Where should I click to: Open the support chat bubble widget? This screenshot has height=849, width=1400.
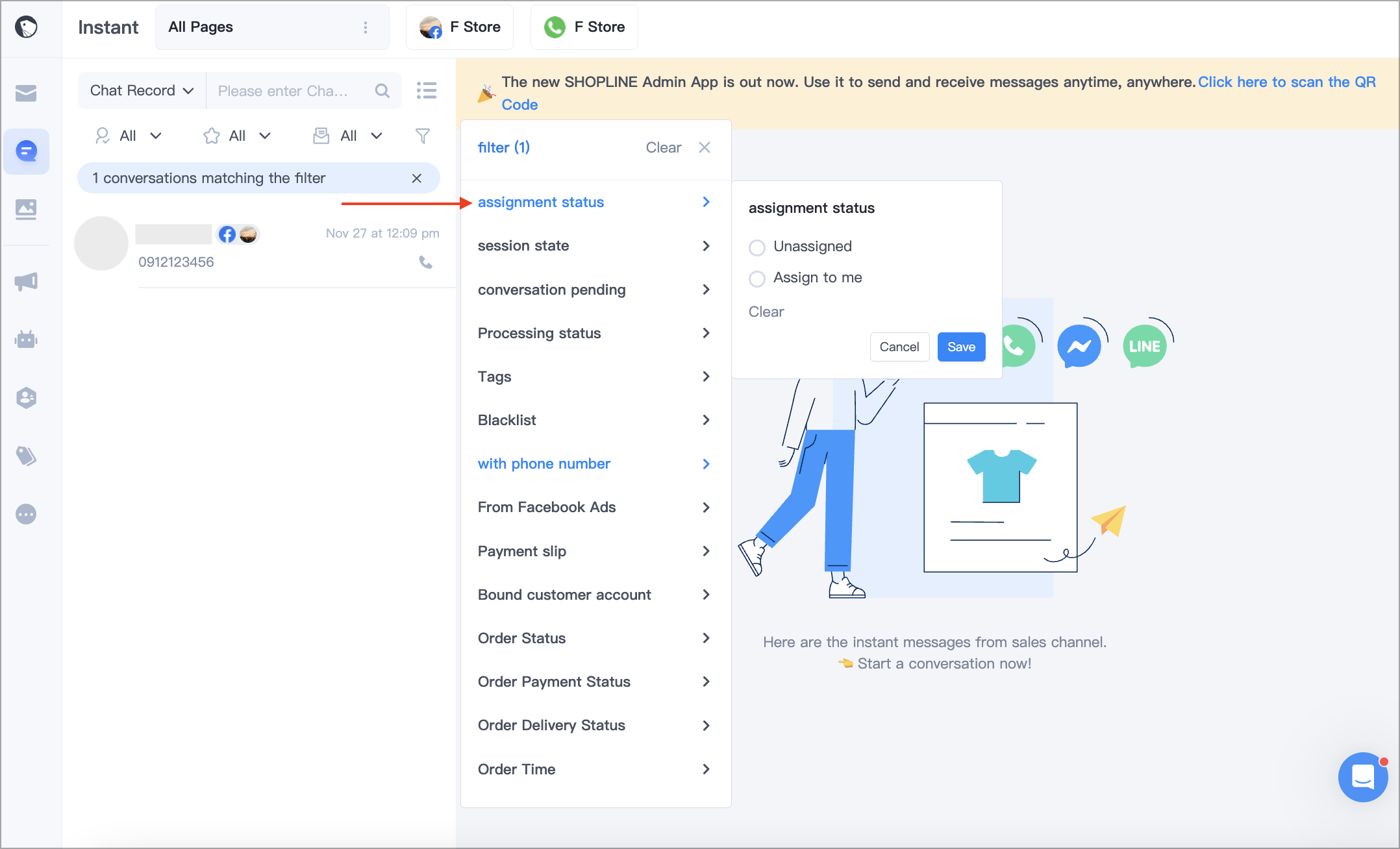tap(1362, 777)
